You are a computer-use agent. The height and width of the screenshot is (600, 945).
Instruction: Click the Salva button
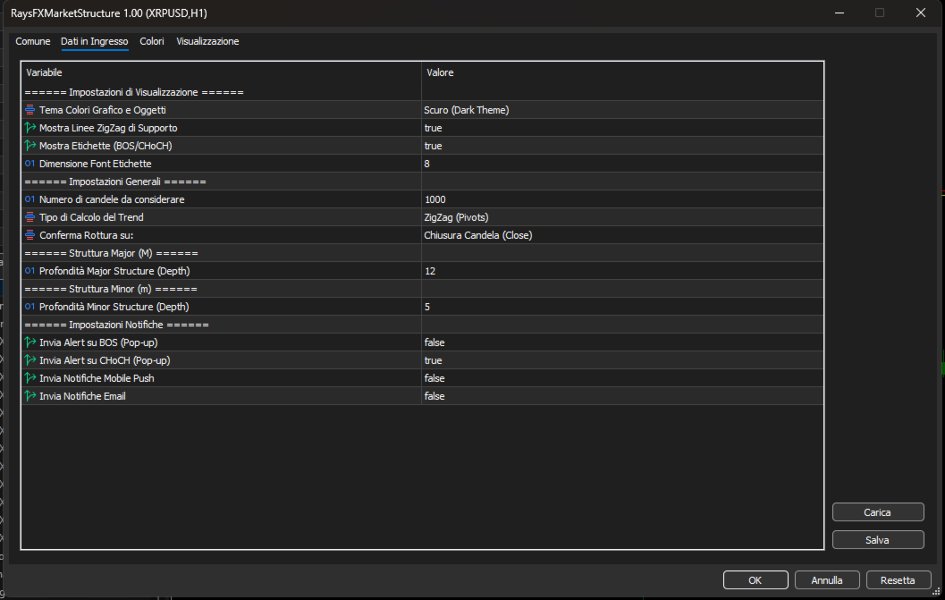click(878, 540)
